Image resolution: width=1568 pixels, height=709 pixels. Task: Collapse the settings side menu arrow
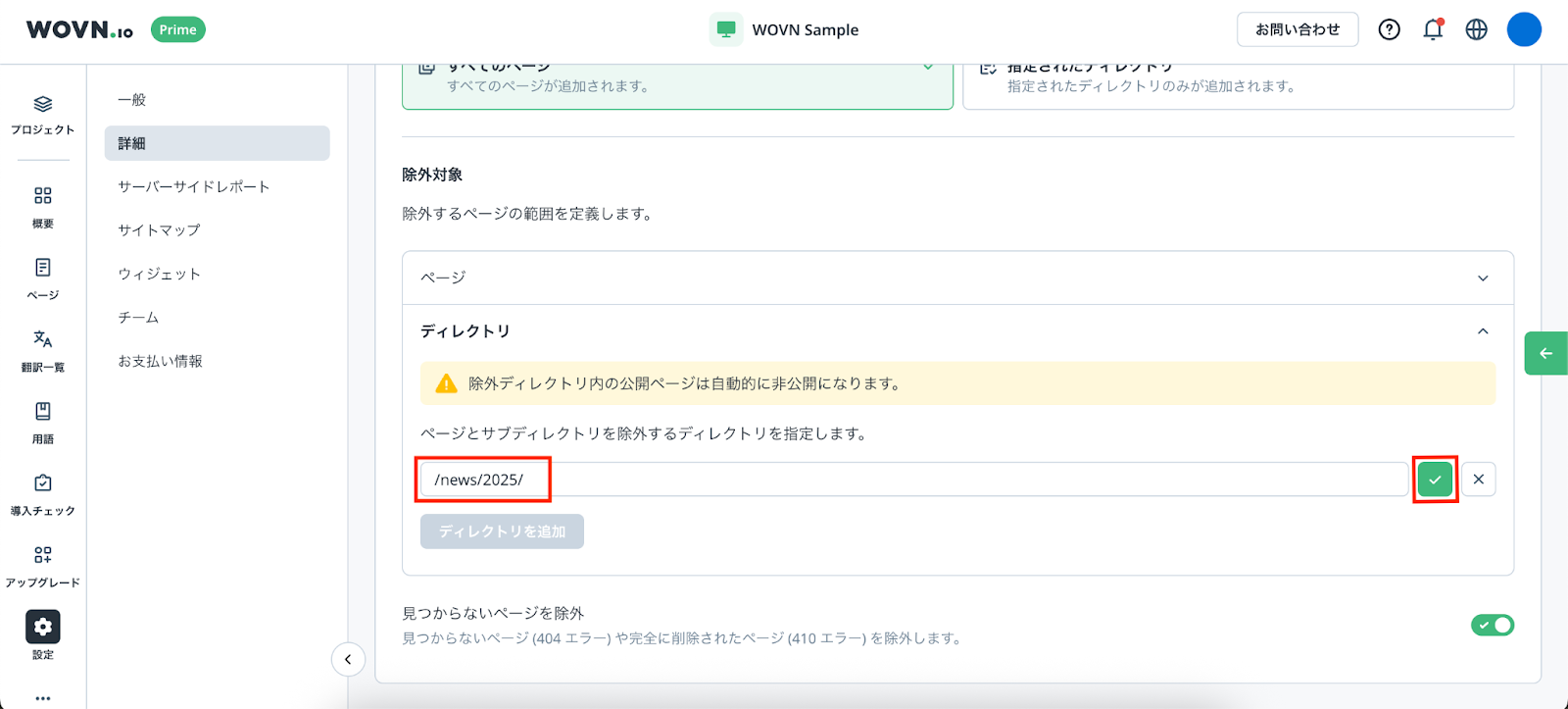click(348, 659)
